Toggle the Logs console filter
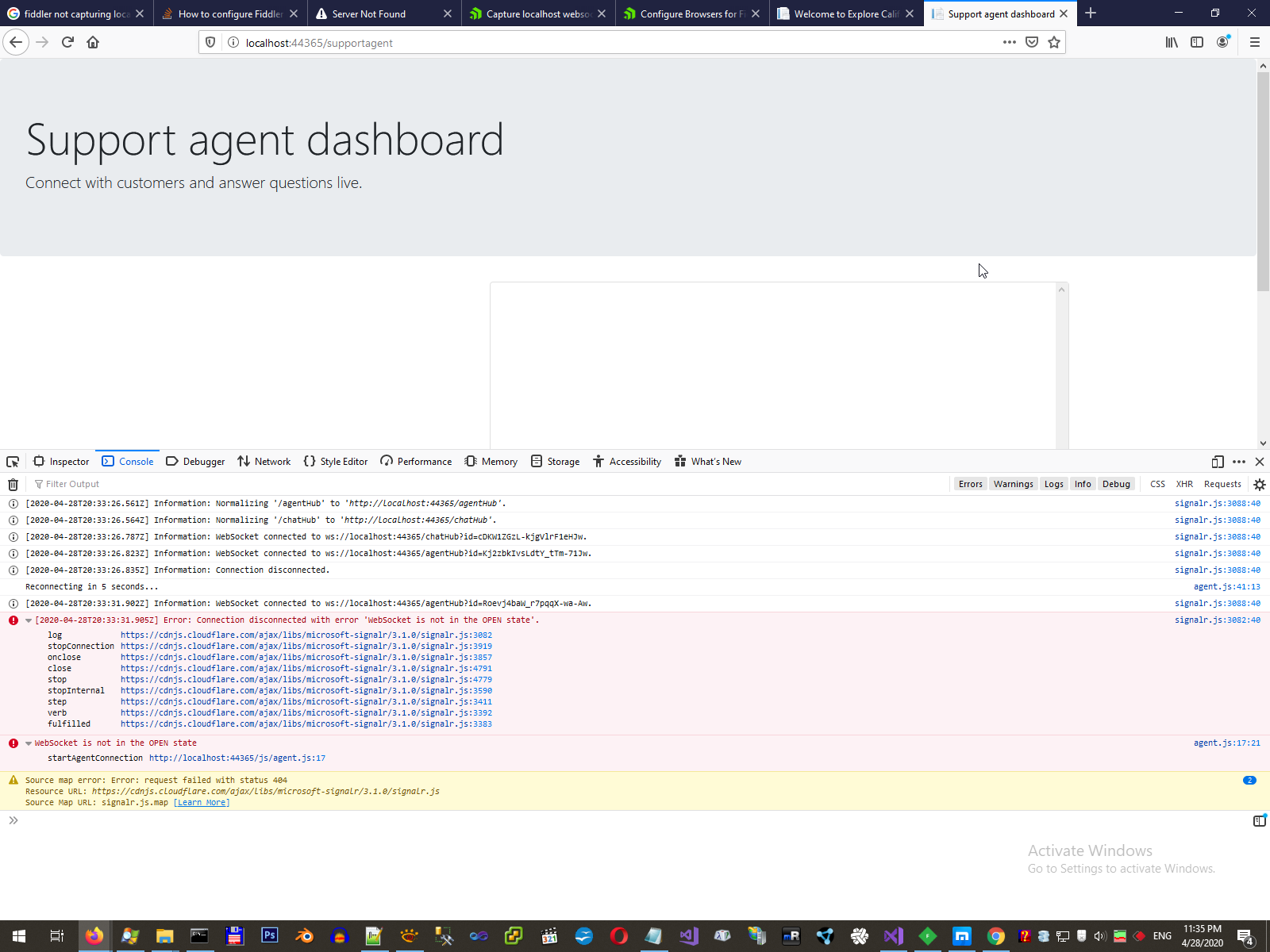1270x952 pixels. 1054,484
